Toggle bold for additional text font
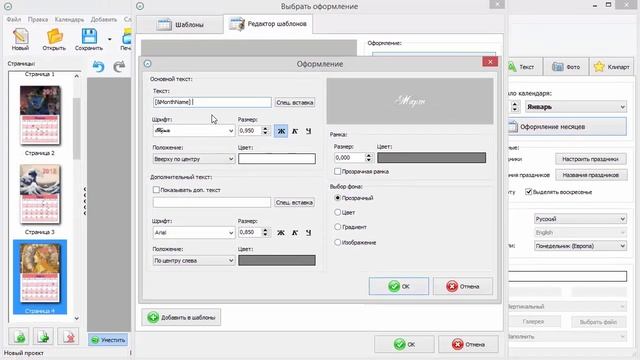The image size is (640, 360). tap(281, 233)
